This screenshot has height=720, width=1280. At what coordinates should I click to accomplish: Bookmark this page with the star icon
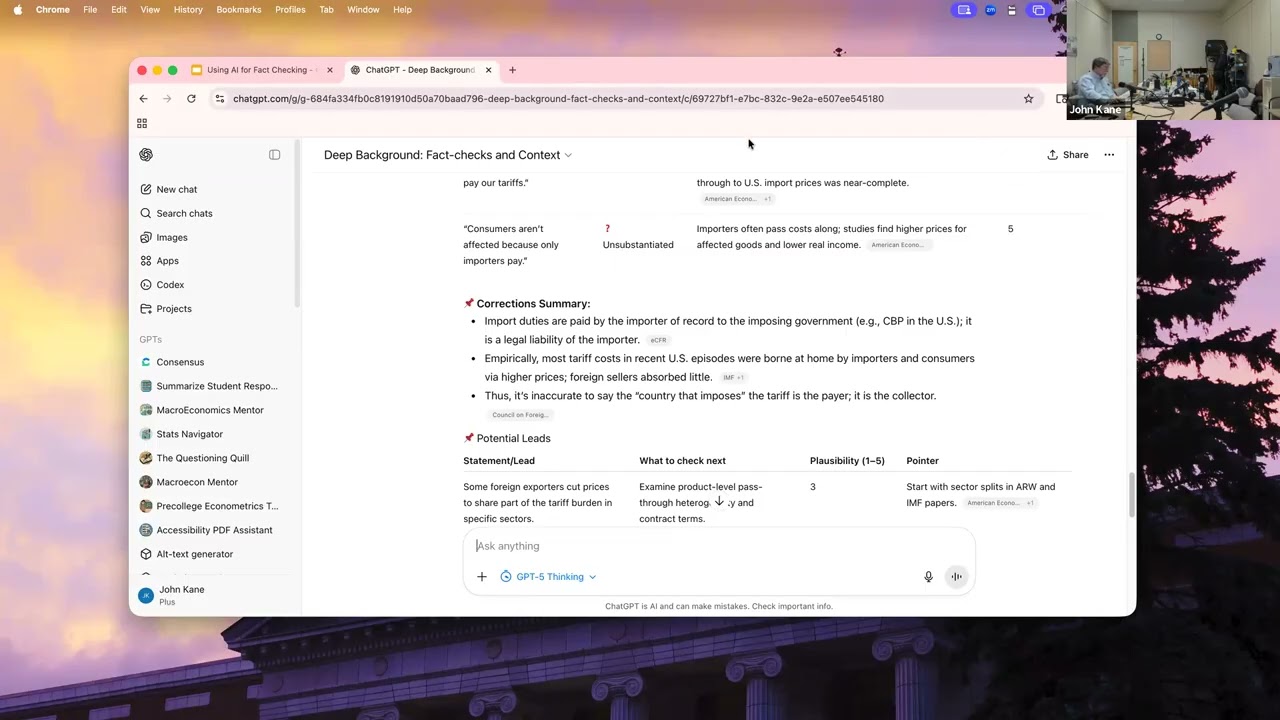[1028, 99]
